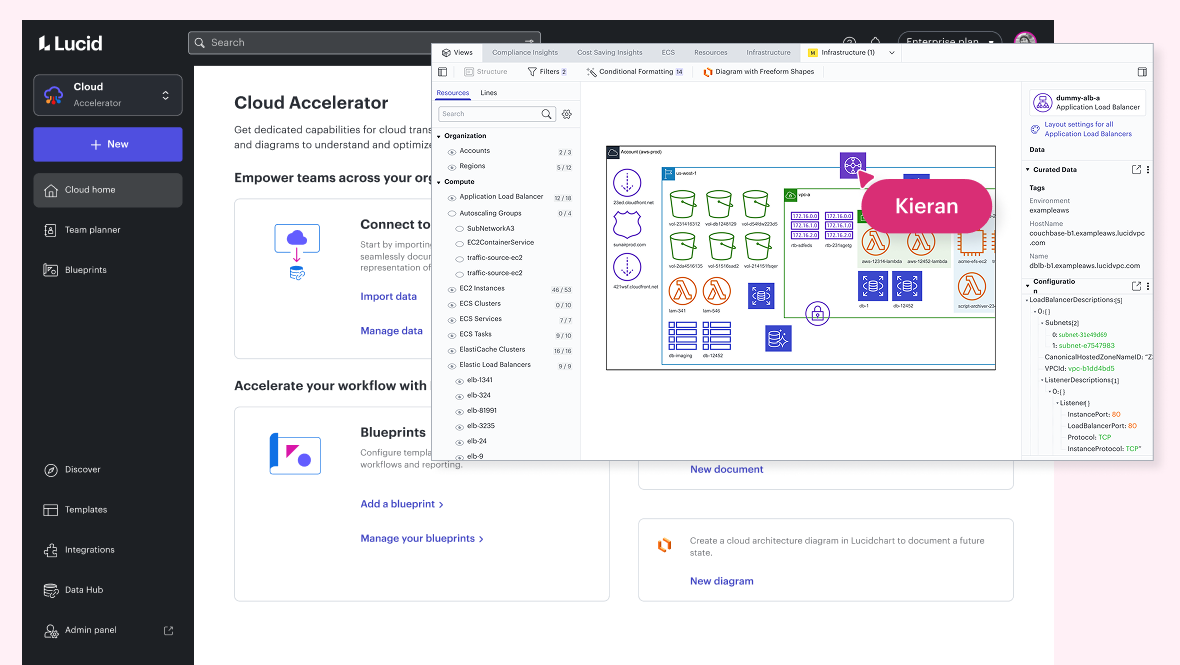Viewport: 1180px width, 665px height.
Task: Switch to the Resources view tab
Action: 710,53
